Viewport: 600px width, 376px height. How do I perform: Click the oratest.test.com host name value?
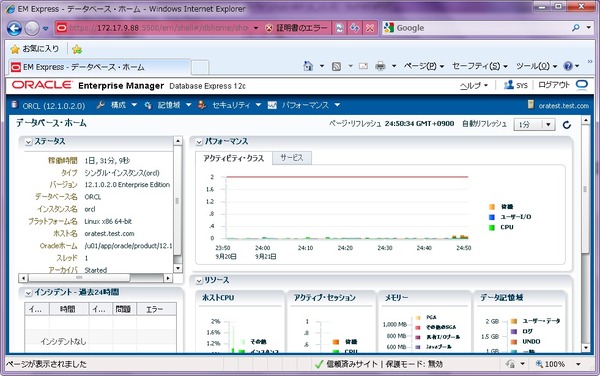(x=109, y=233)
